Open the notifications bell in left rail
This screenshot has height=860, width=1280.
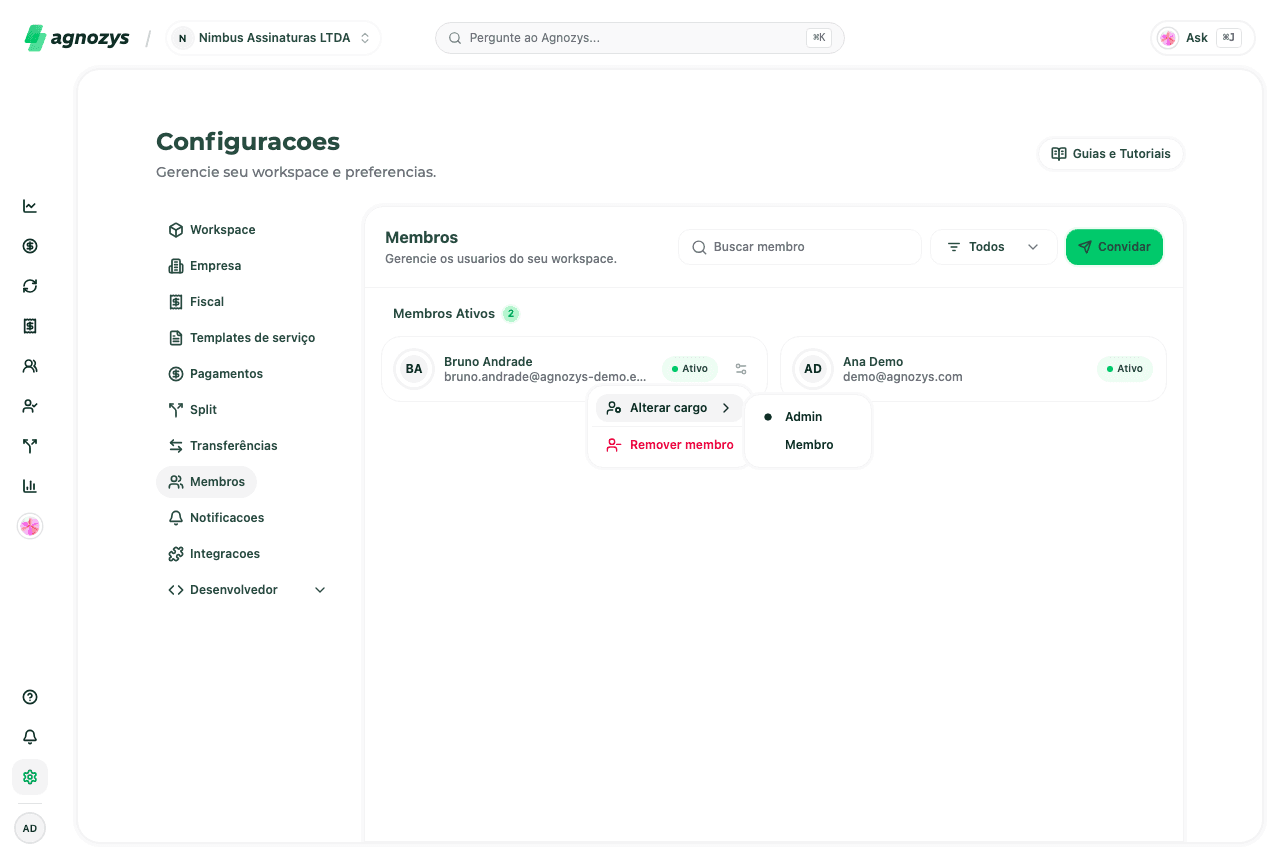(x=30, y=737)
